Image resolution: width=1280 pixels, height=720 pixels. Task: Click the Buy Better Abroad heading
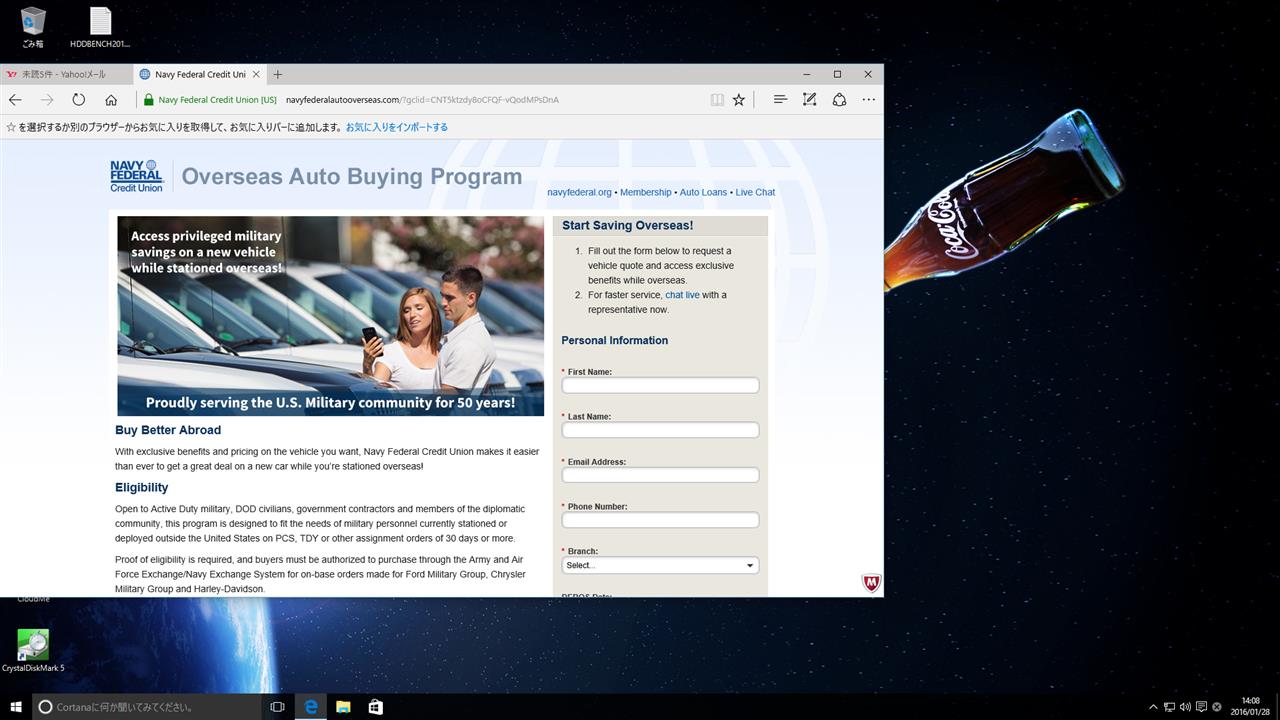tap(168, 430)
